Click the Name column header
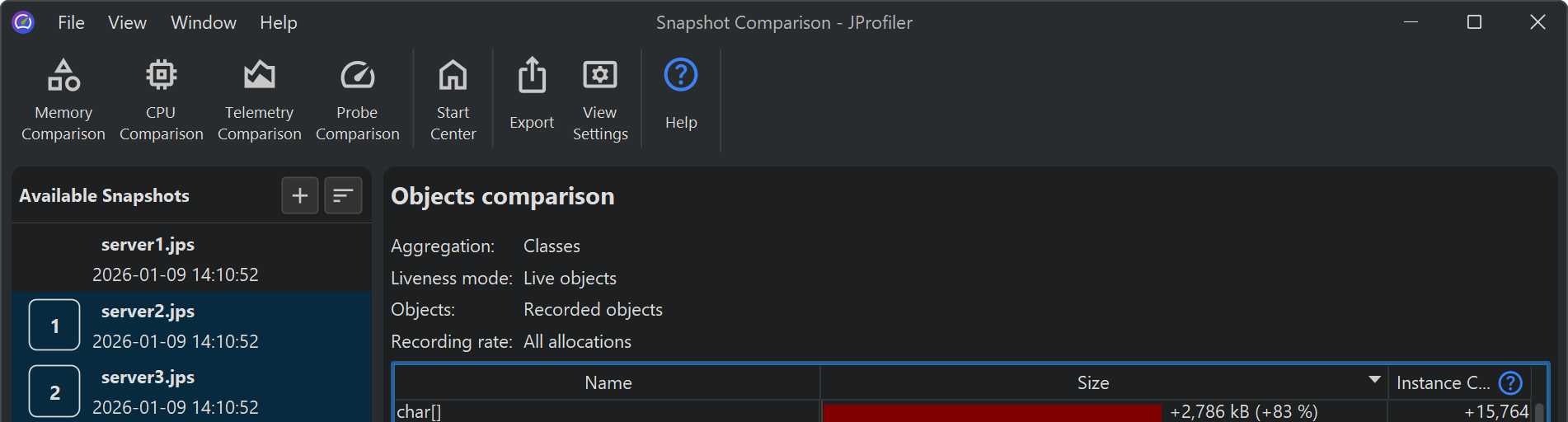 [x=608, y=383]
